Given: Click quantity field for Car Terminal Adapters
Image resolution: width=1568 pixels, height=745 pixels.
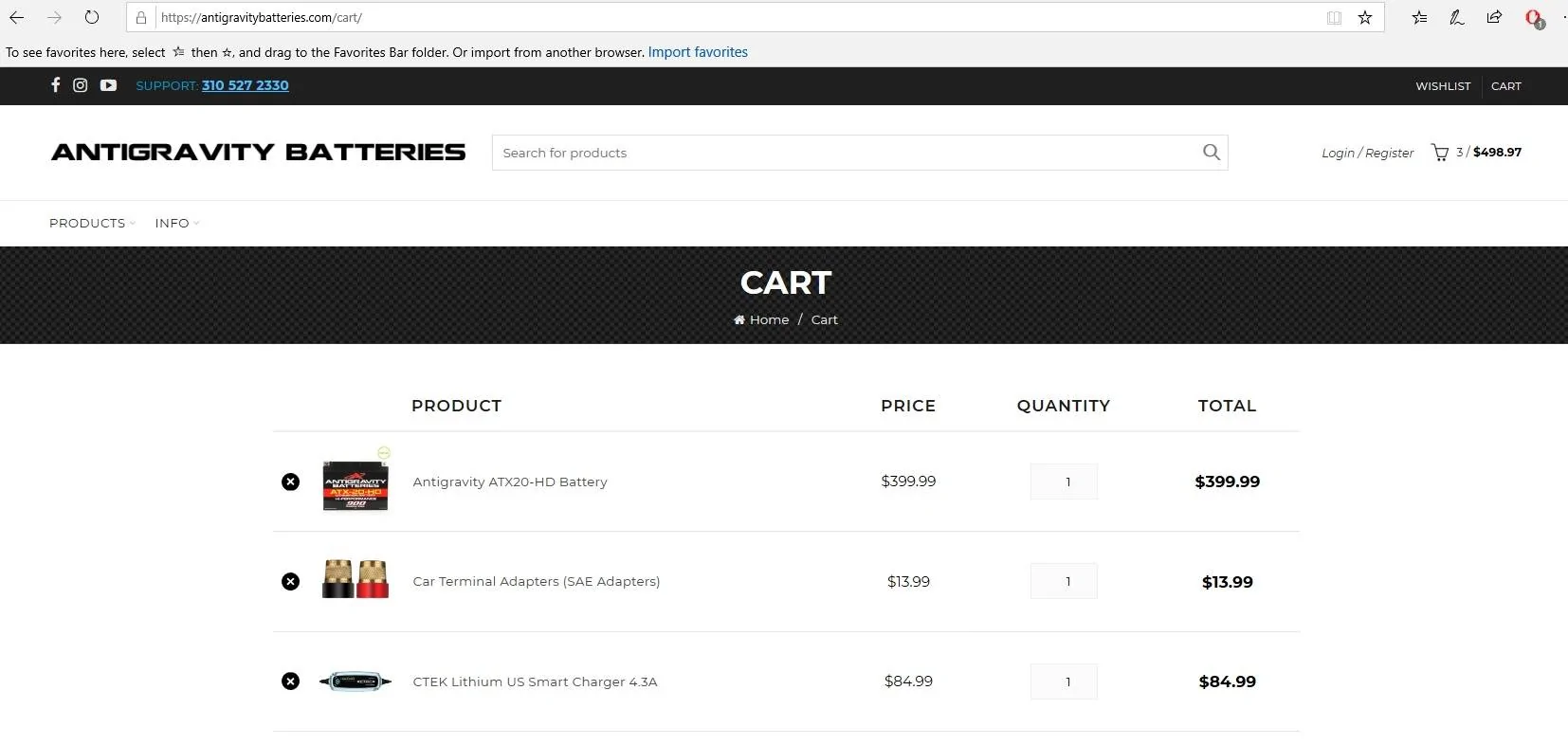Looking at the screenshot, I should point(1064,582).
